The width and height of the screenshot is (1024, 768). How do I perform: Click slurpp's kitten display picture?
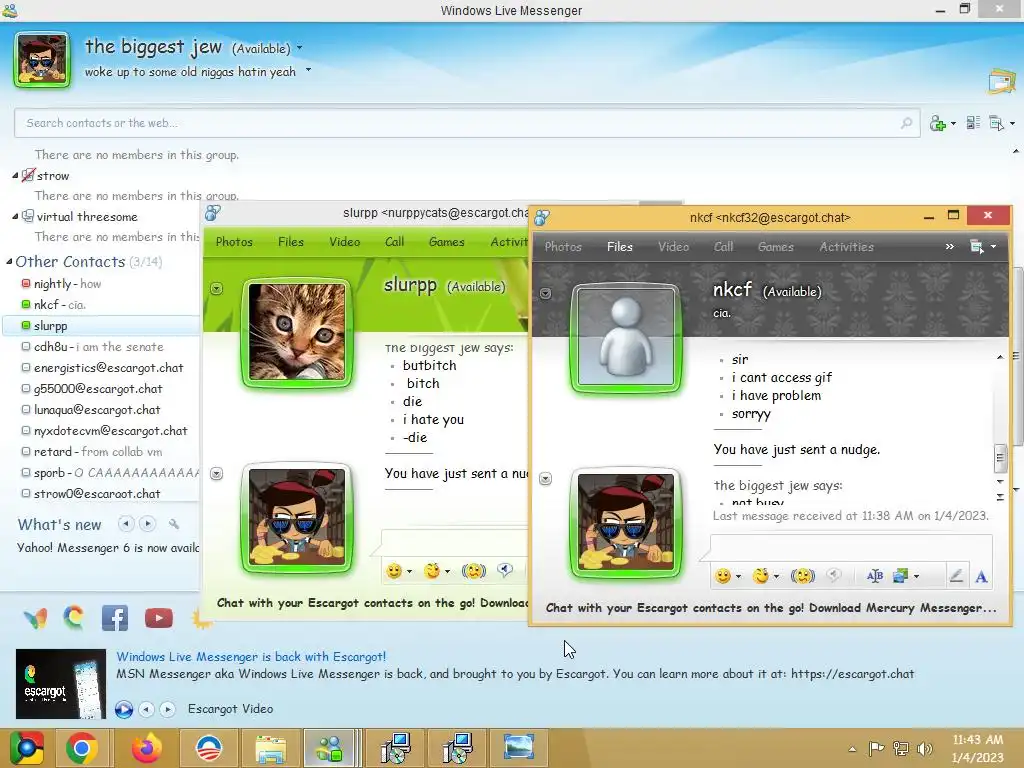[x=297, y=333]
